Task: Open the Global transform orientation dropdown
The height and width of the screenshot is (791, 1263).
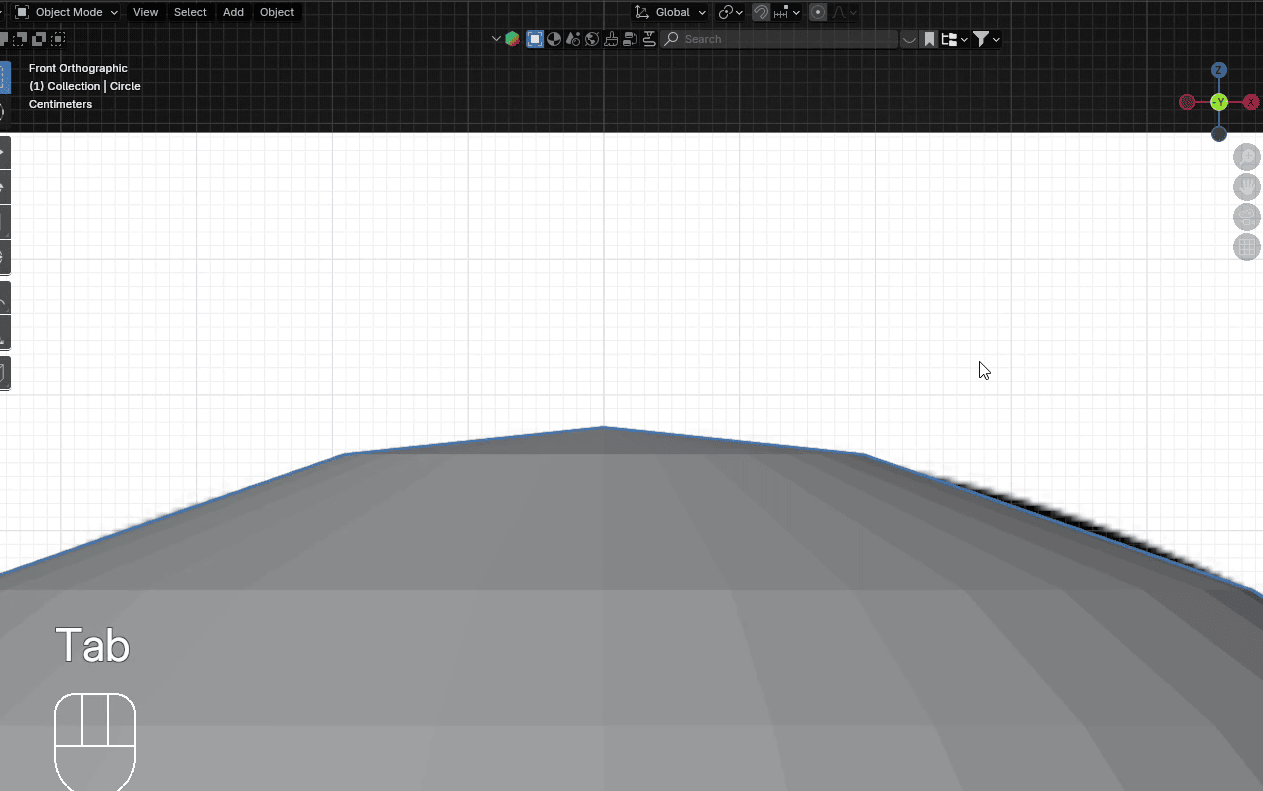Action: tap(670, 12)
